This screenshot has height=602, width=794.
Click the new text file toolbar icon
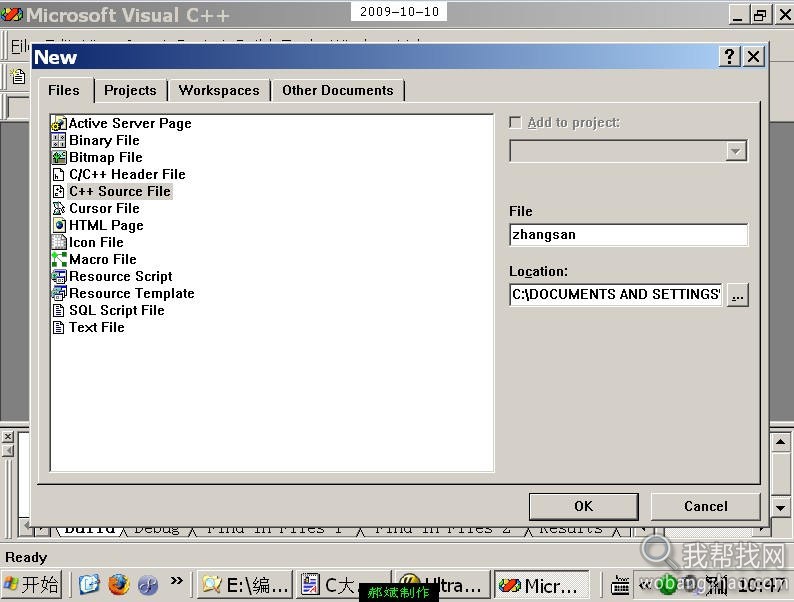point(18,76)
